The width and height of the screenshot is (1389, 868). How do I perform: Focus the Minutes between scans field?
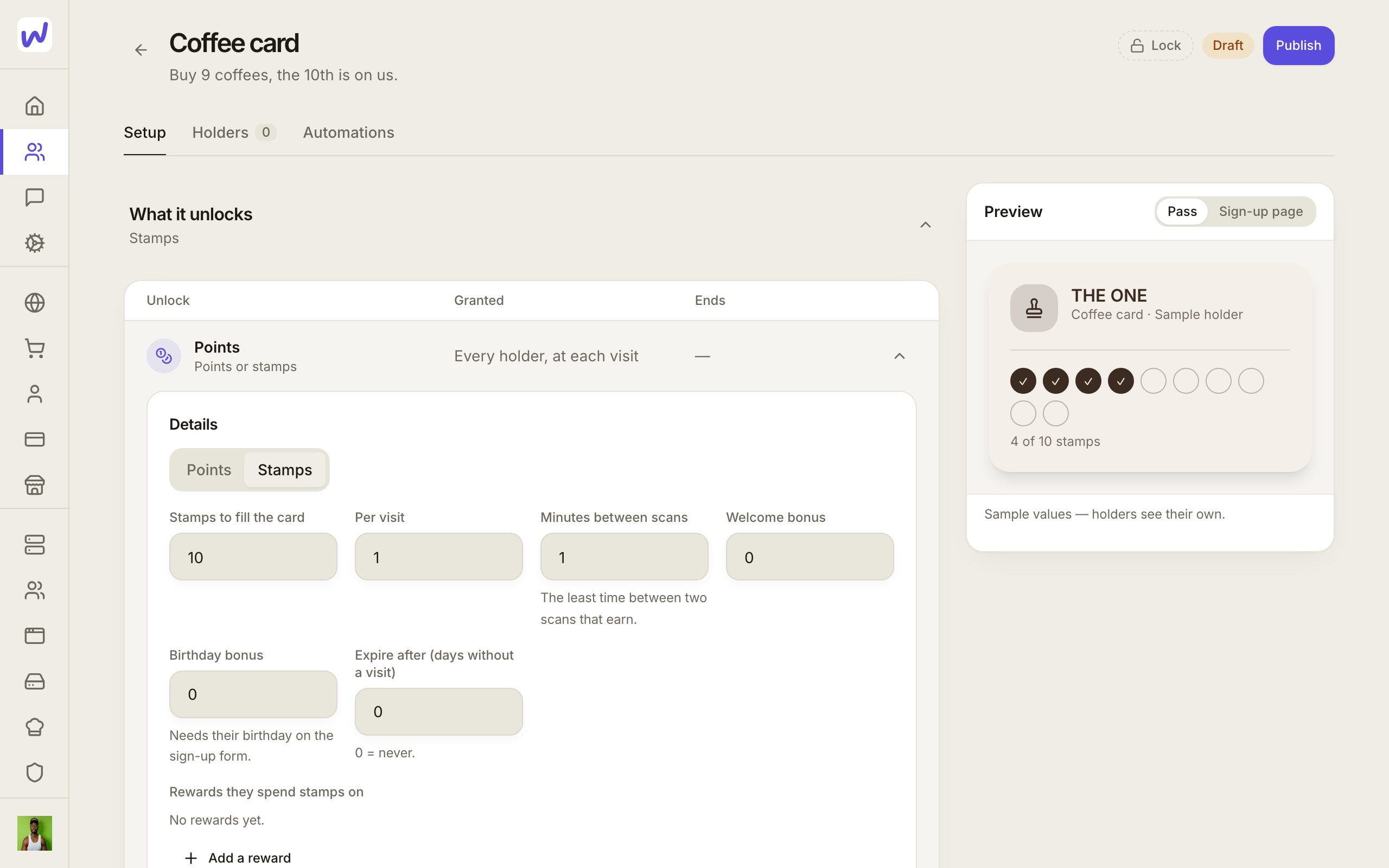[x=624, y=557]
